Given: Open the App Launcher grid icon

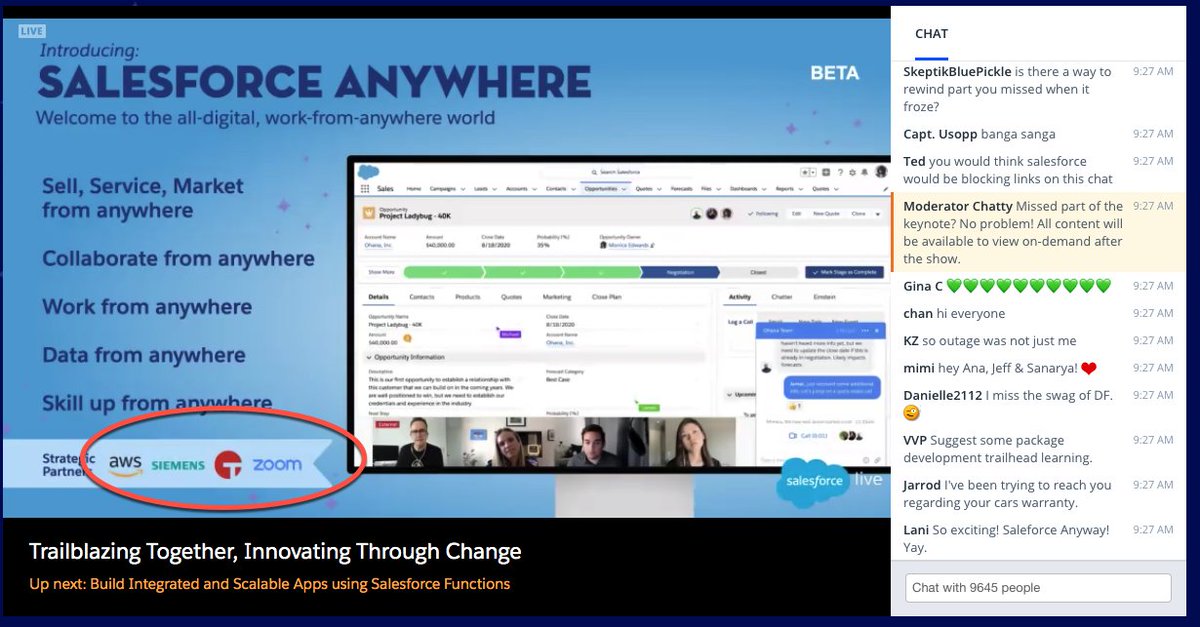Looking at the screenshot, I should [x=366, y=188].
